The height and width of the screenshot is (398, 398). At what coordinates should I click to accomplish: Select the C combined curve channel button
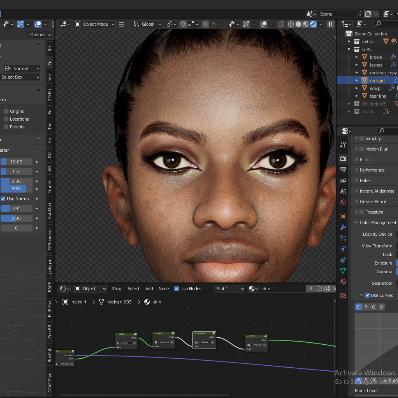[x=359, y=307]
